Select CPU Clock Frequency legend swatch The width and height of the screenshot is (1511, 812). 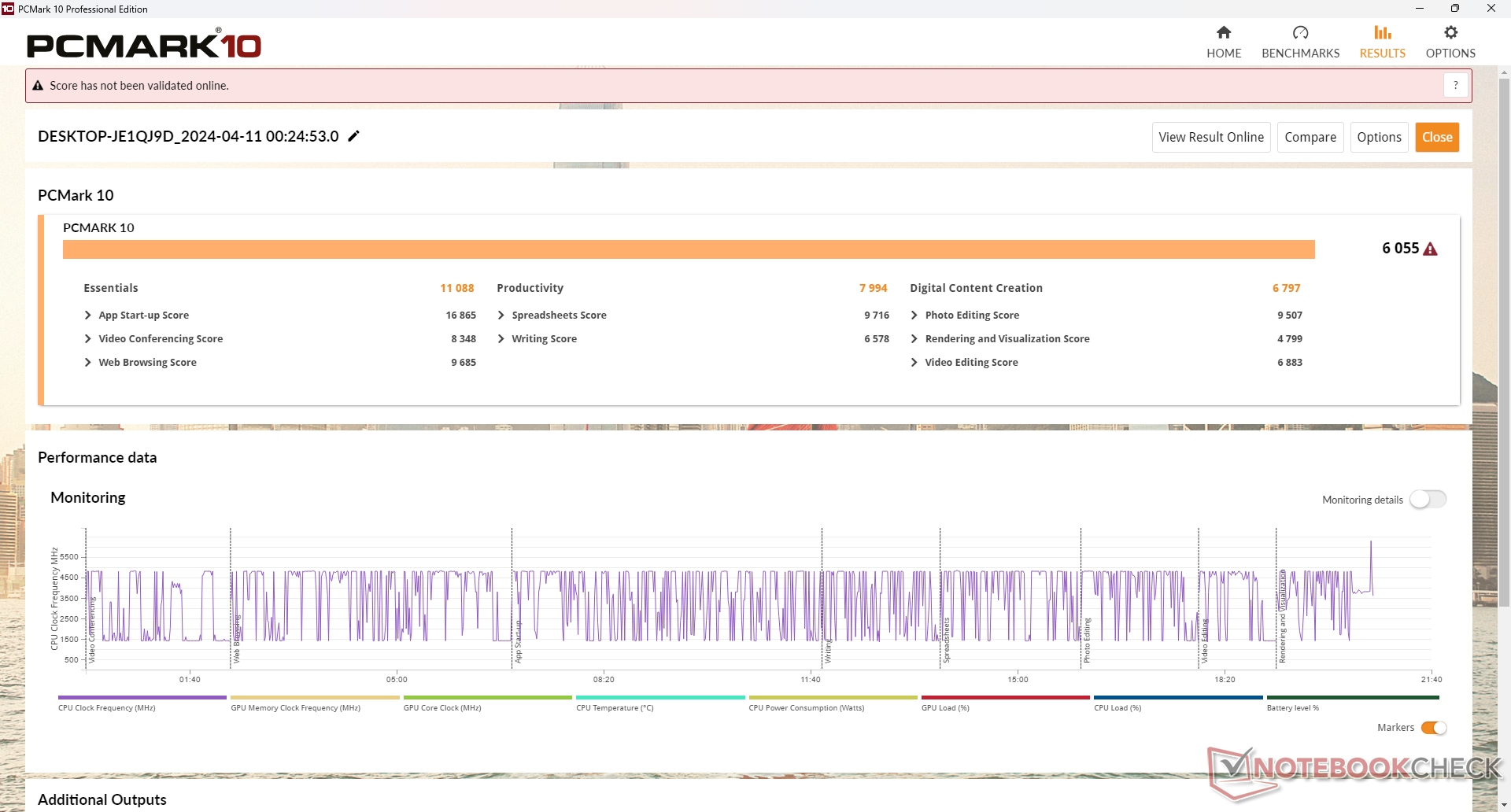tap(142, 697)
